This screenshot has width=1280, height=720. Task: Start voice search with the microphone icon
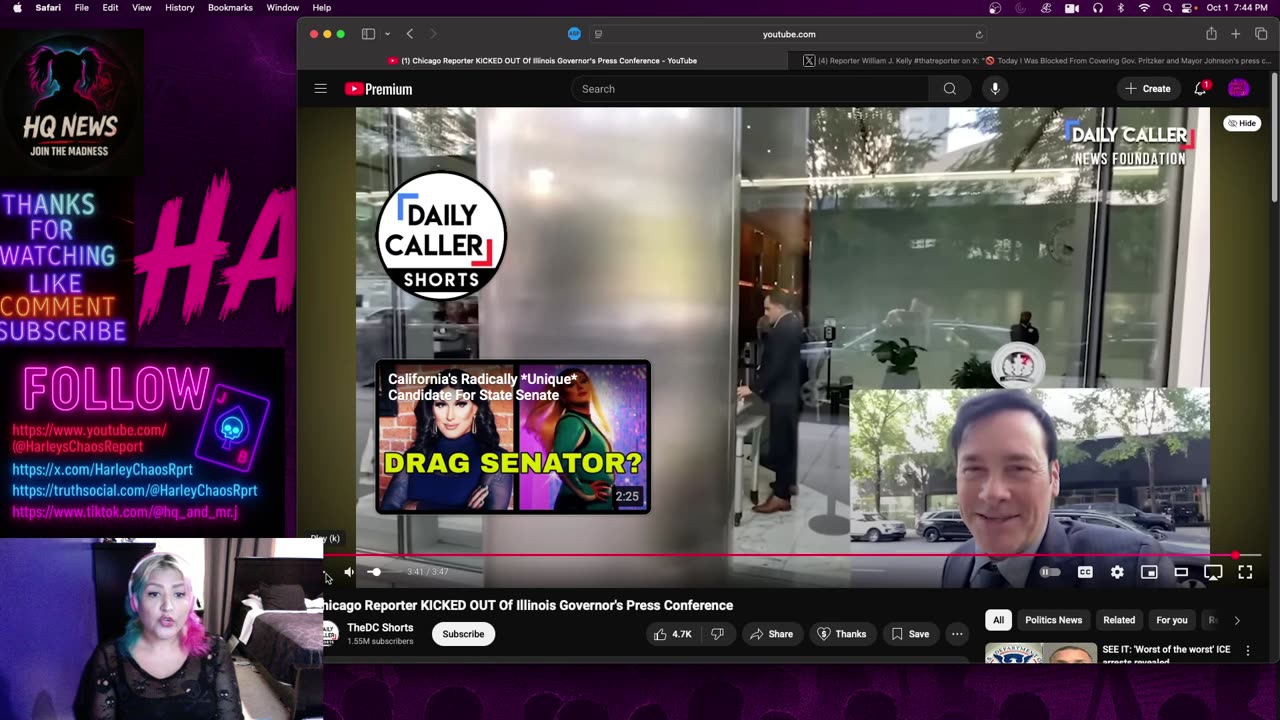coord(995,89)
